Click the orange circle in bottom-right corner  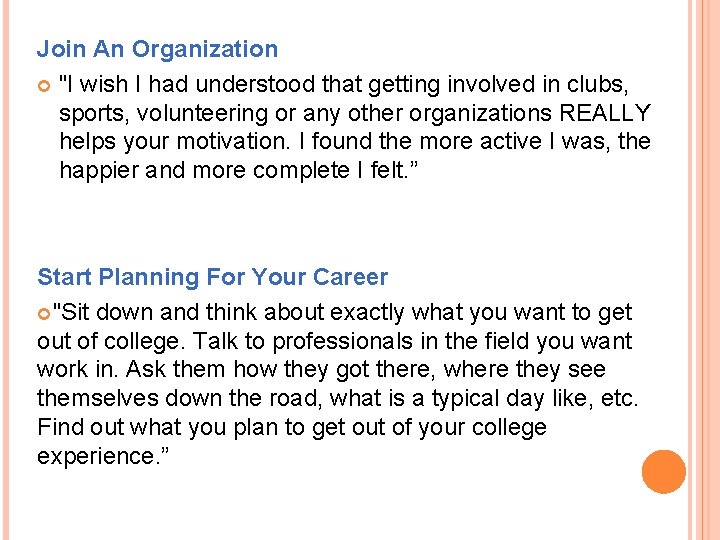click(663, 472)
